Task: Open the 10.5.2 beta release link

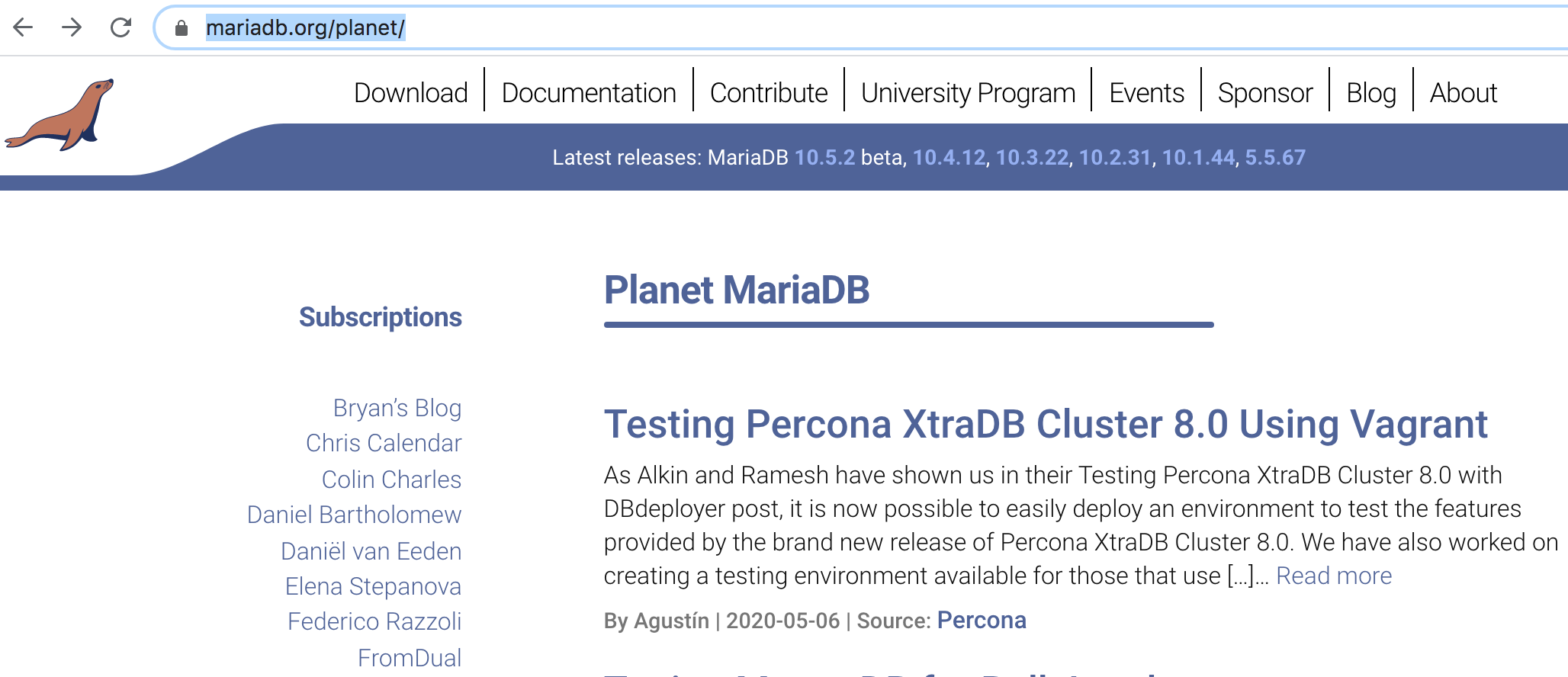Action: pyautogui.click(x=825, y=157)
